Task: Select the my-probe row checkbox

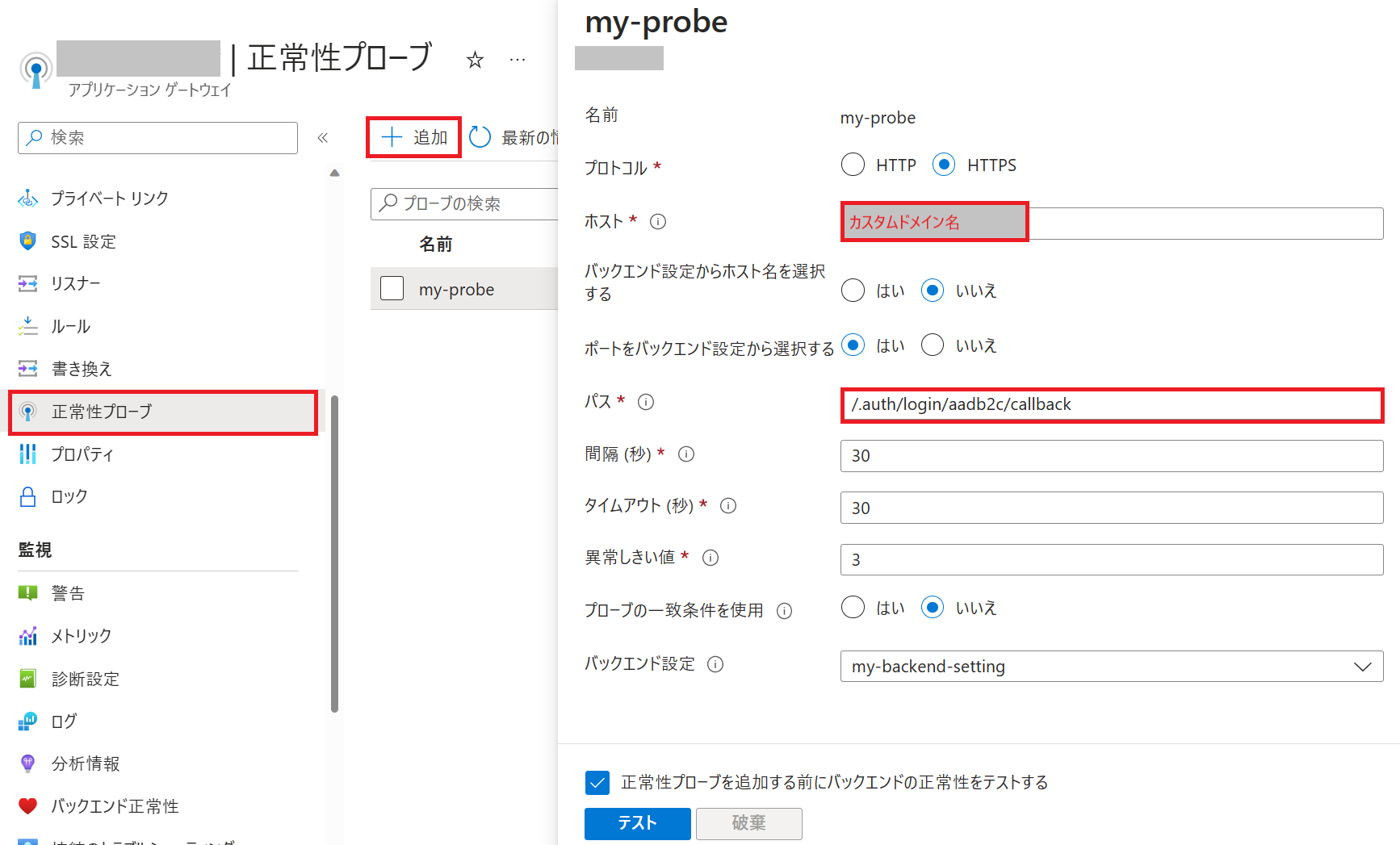Action: [392, 288]
